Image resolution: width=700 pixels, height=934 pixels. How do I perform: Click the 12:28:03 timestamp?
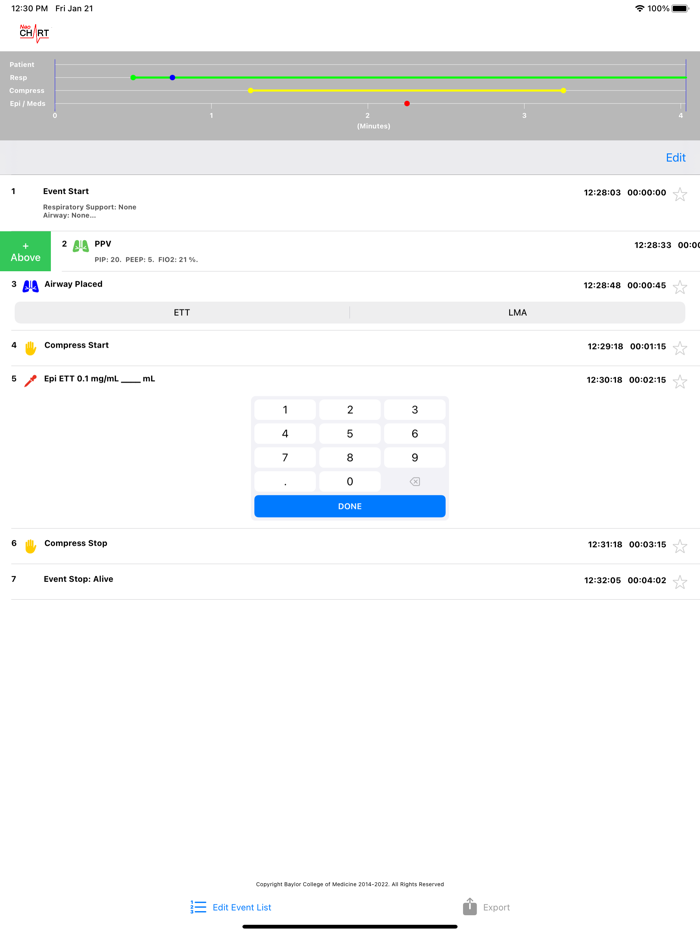602,192
